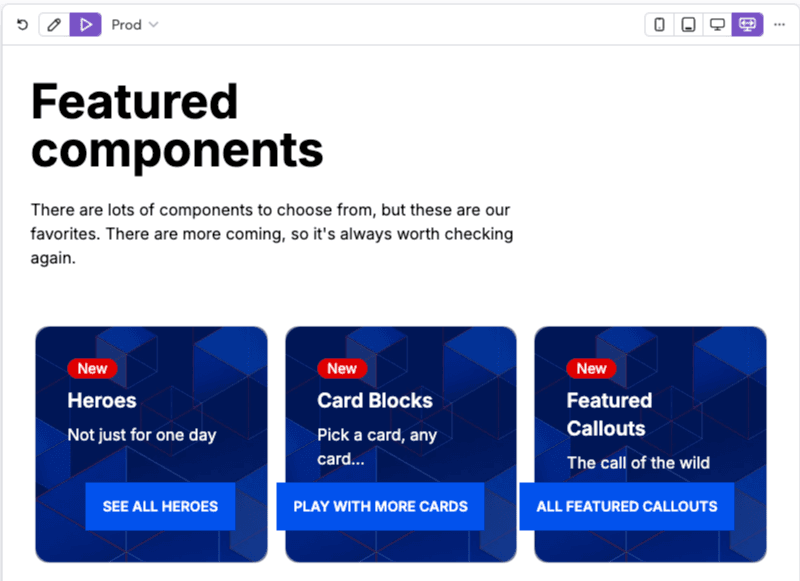Click Play With More Cards button

click(x=380, y=506)
